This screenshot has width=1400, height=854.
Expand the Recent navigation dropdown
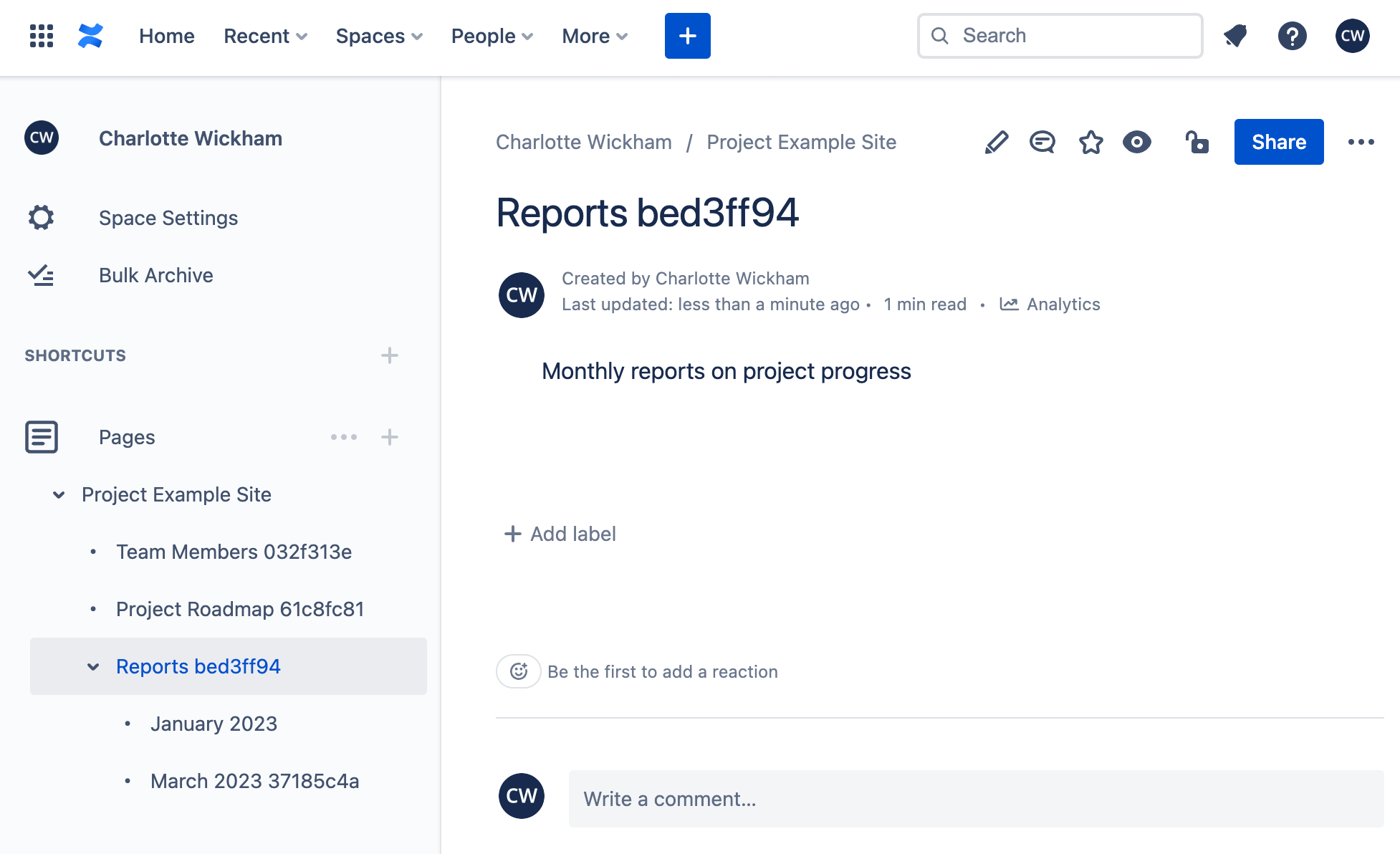(x=265, y=36)
